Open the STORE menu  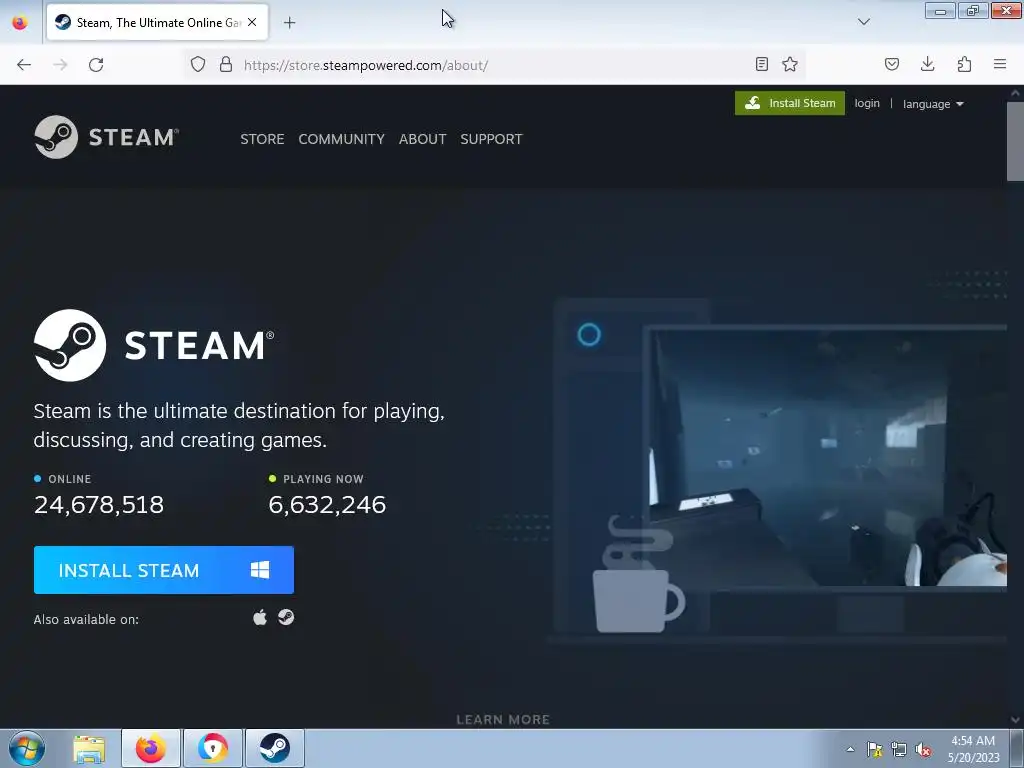262,139
